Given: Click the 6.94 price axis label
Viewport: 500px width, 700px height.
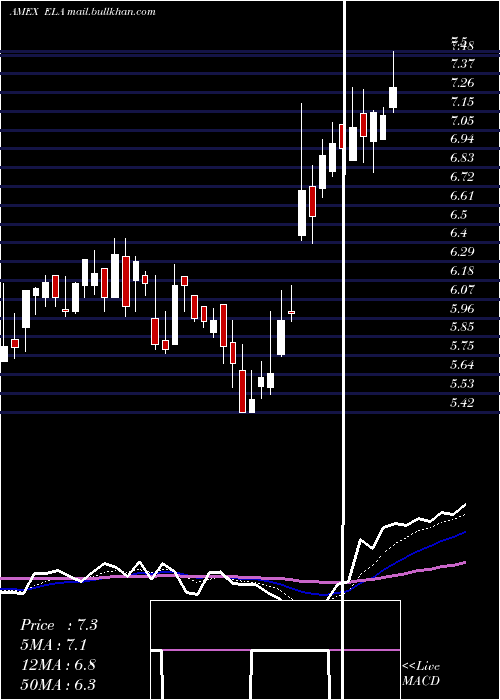Looking at the screenshot, I should pyautogui.click(x=462, y=139).
